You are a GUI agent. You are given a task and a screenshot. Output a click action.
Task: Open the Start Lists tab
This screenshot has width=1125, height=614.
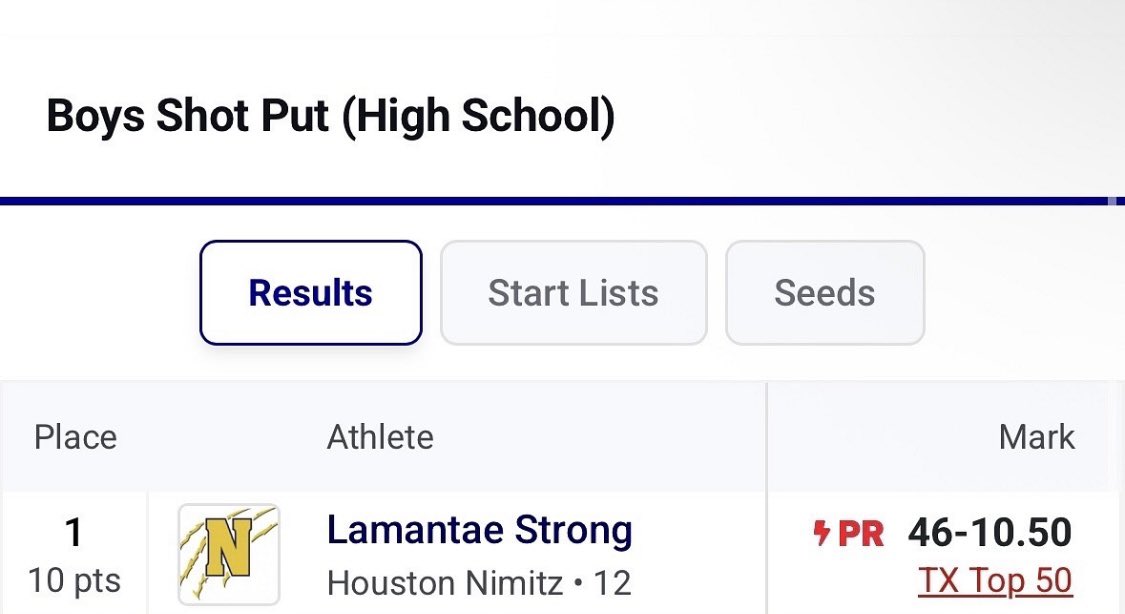click(x=573, y=293)
